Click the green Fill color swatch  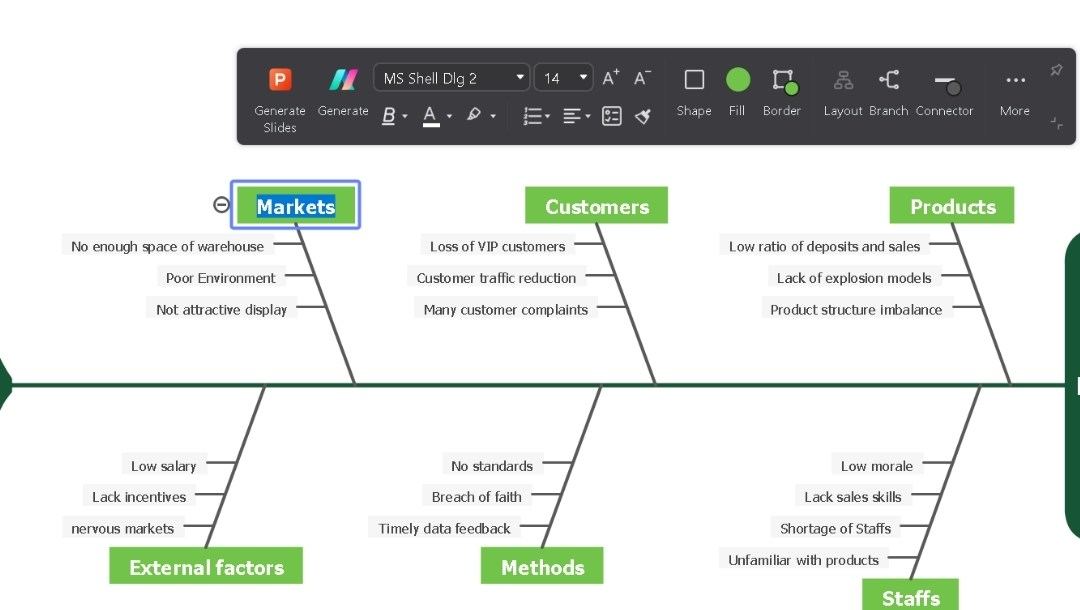(737, 79)
